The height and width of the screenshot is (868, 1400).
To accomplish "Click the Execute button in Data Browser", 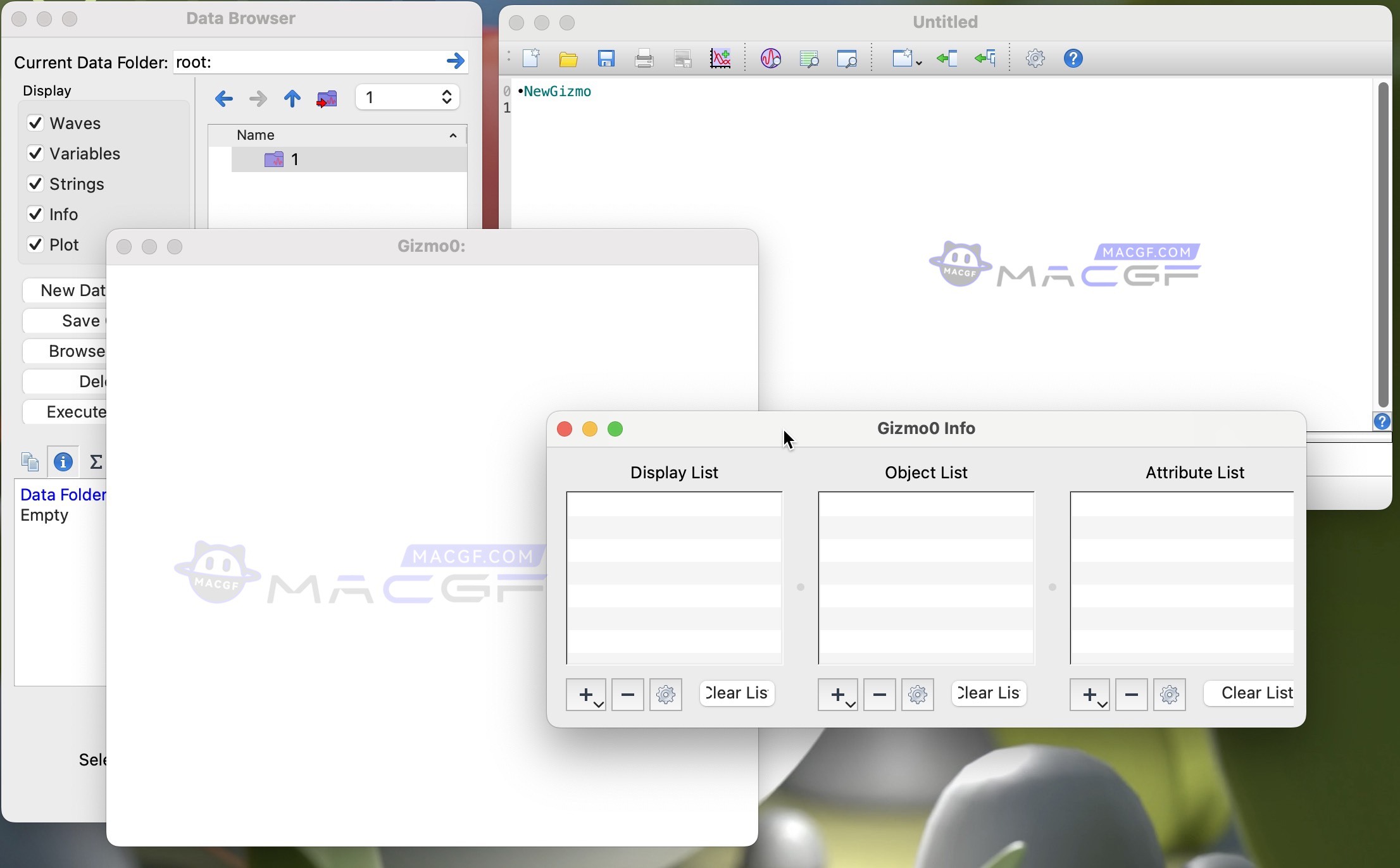I will 76,411.
